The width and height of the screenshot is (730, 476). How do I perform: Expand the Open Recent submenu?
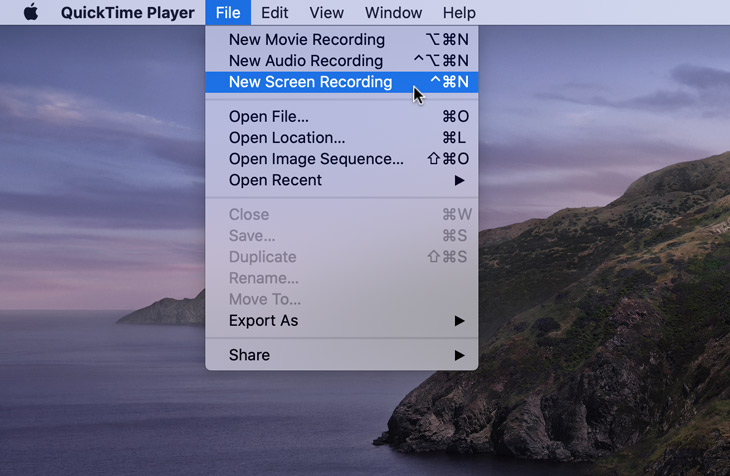275,180
